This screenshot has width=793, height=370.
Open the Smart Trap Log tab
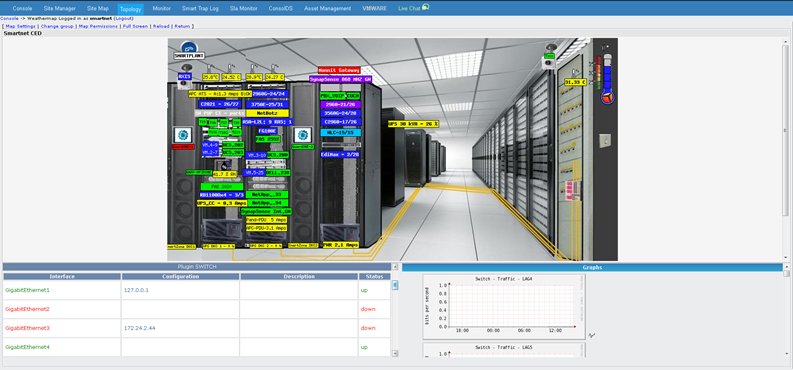pyautogui.click(x=200, y=9)
